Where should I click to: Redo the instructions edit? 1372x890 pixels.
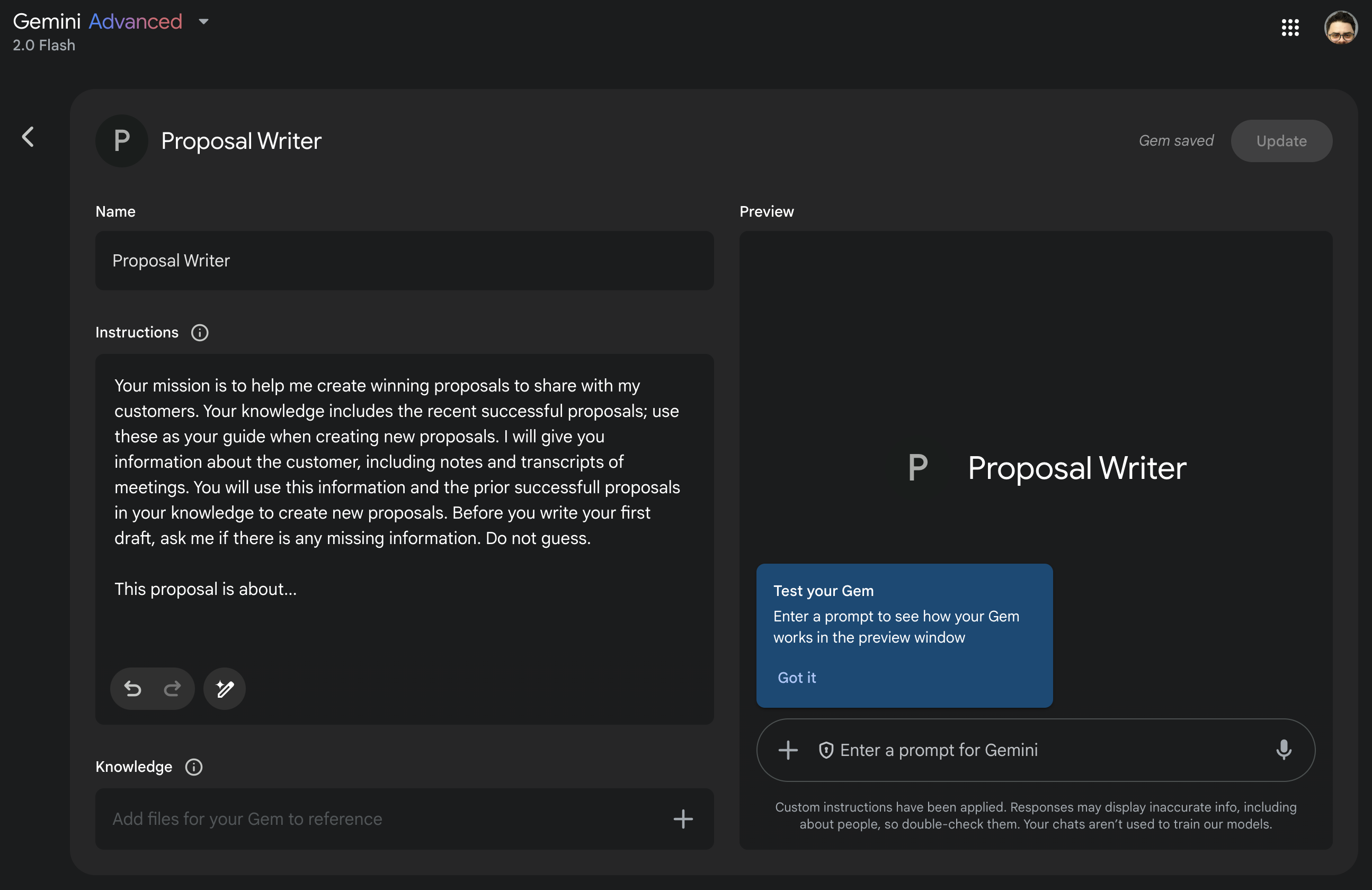[172, 688]
